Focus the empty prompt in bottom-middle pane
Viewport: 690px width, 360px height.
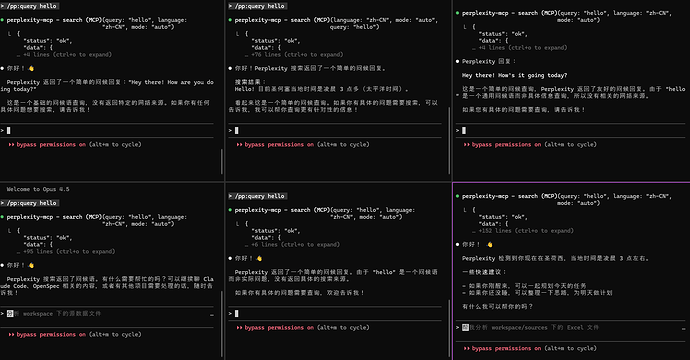(x=335, y=314)
